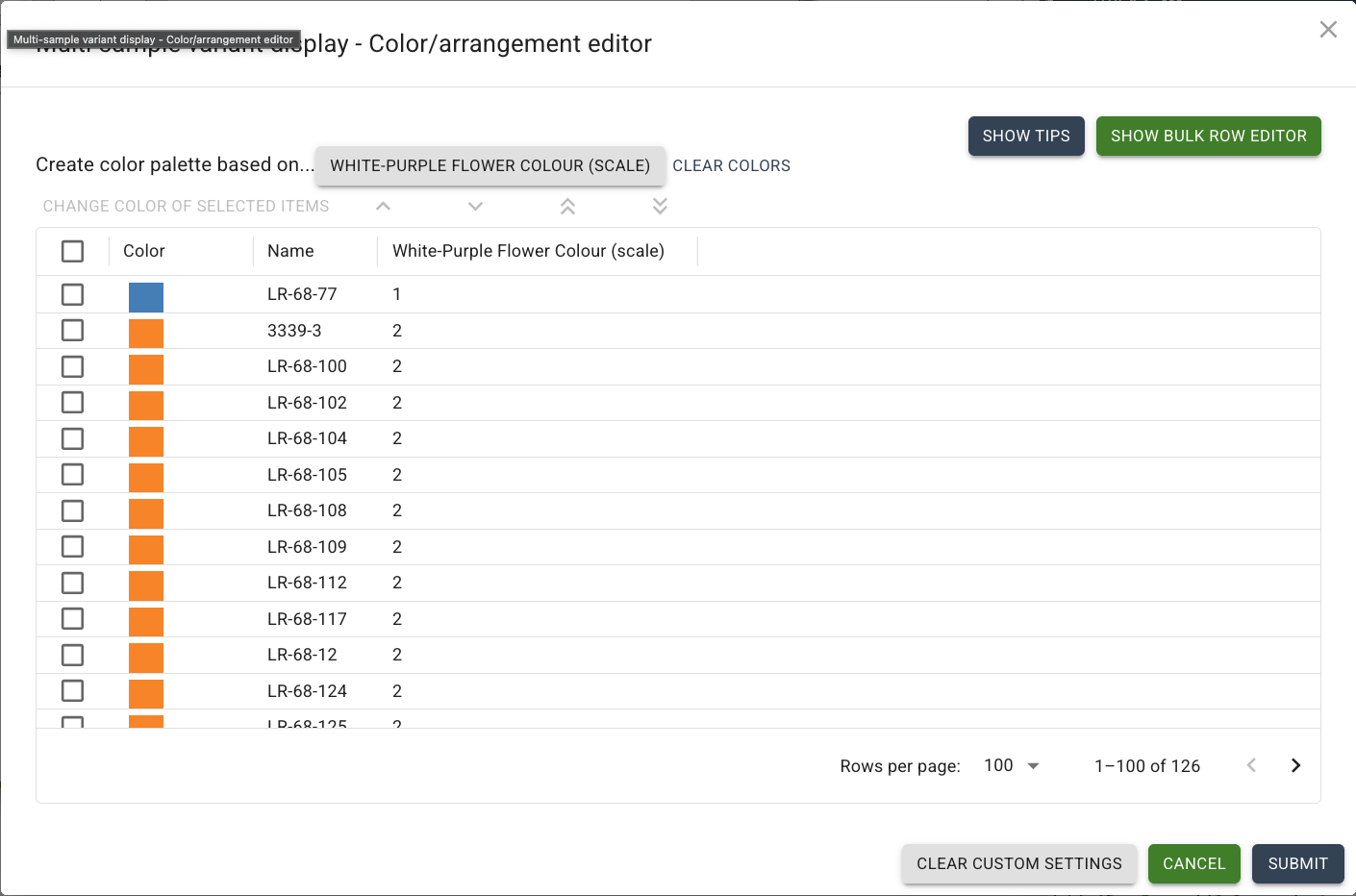Toggle the select-all header checkbox
This screenshot has height=896, width=1356.
pyautogui.click(x=72, y=251)
